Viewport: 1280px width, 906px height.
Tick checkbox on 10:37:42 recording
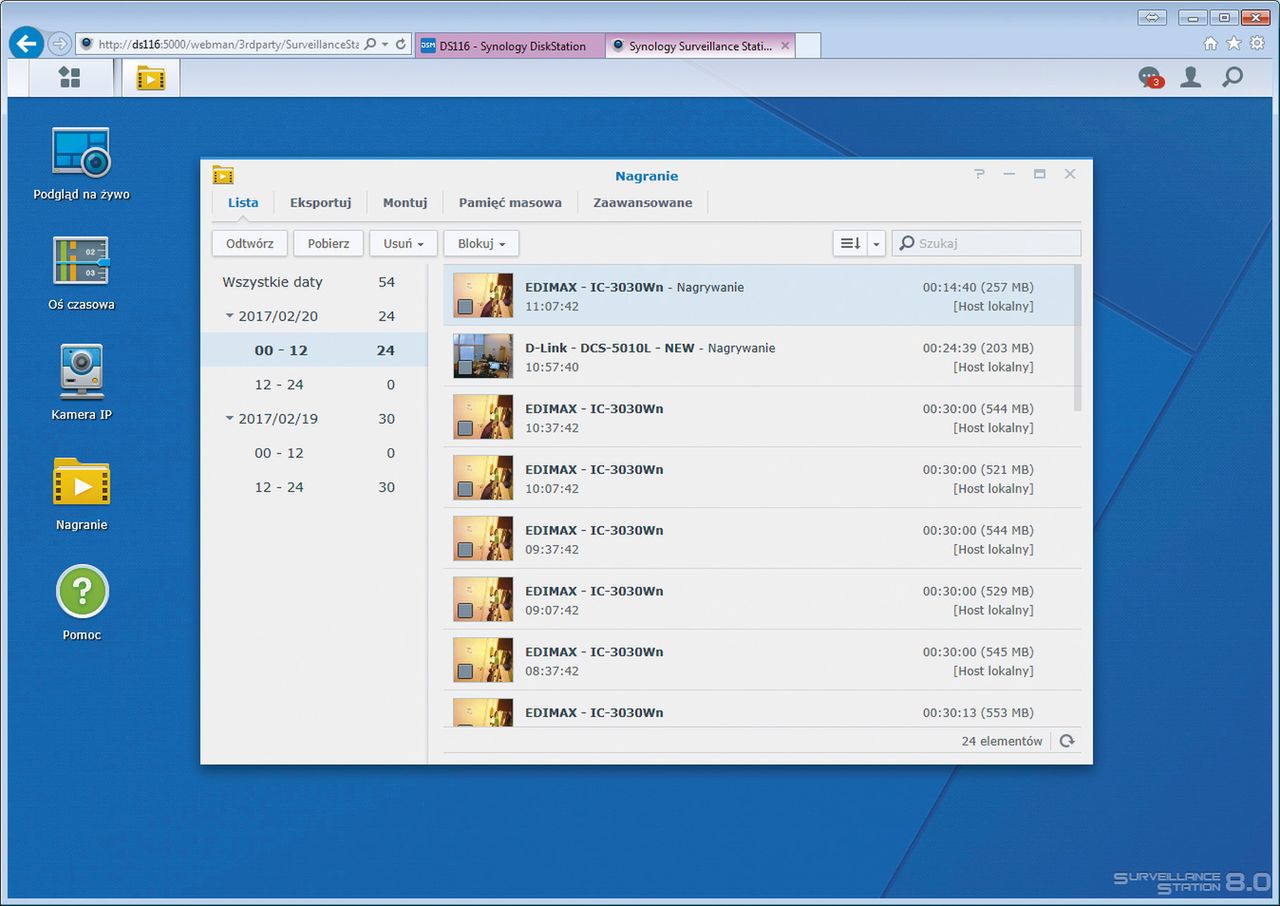pos(465,428)
